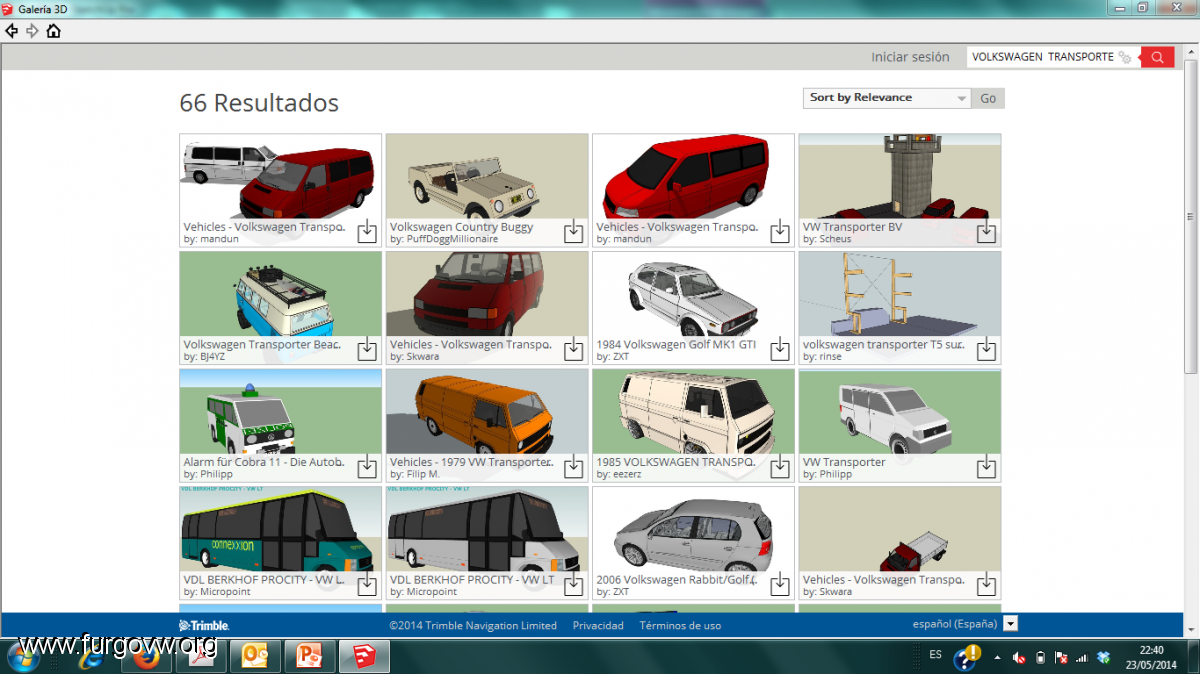Click the Iniciar sesión link
Screen dimensions: 1200x674
910,57
